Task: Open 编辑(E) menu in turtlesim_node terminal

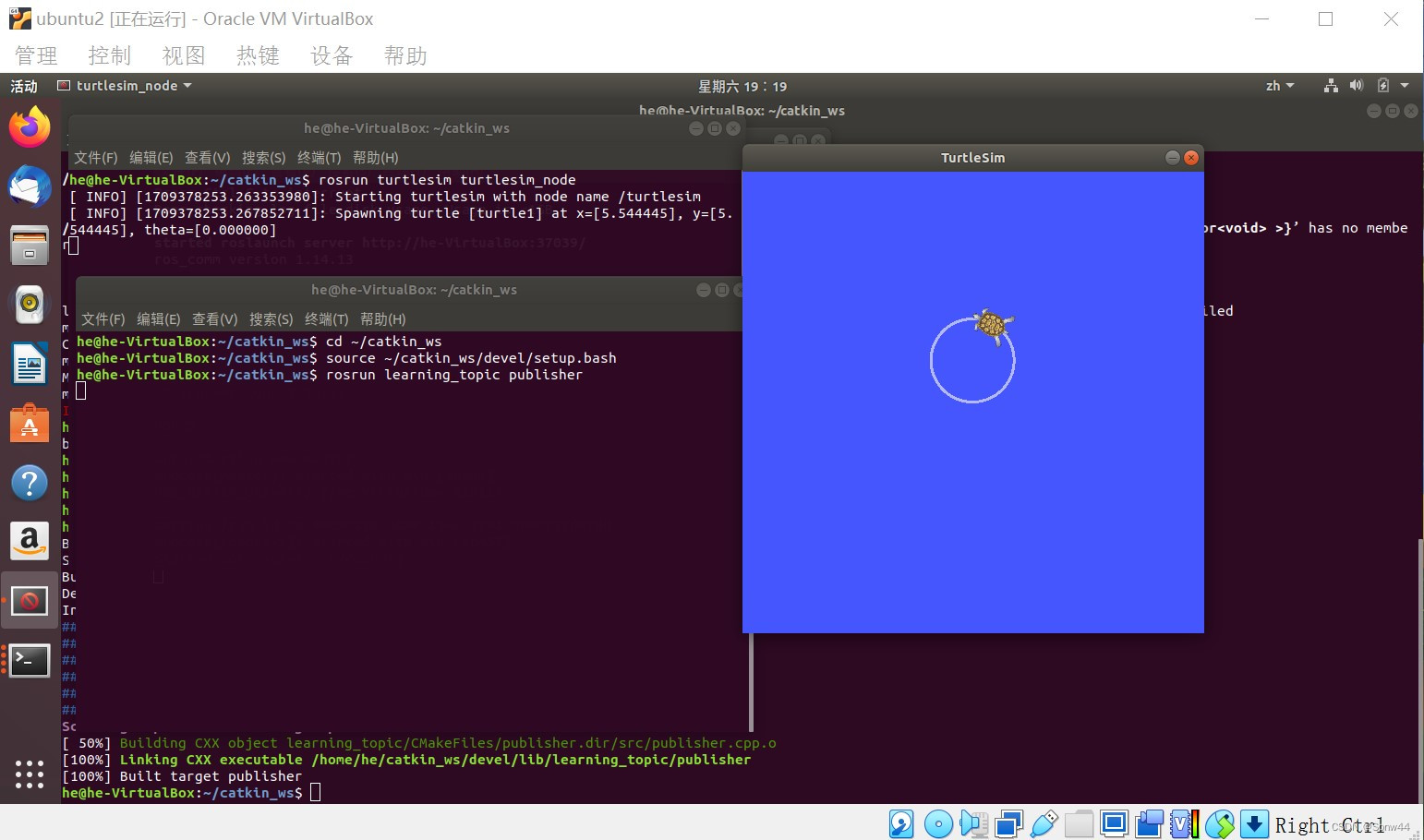Action: (x=151, y=158)
